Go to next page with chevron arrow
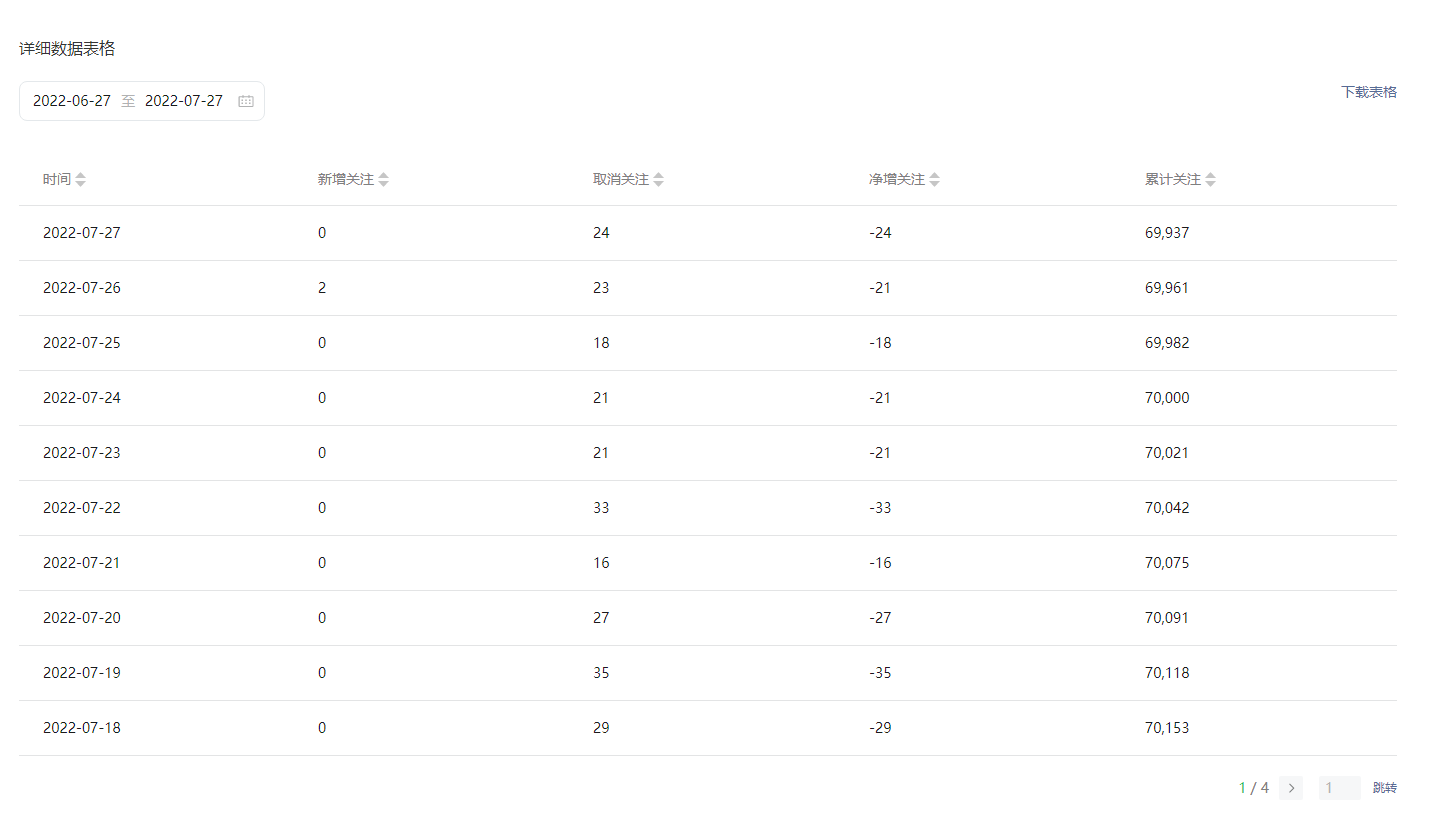The image size is (1434, 832). (x=1291, y=788)
